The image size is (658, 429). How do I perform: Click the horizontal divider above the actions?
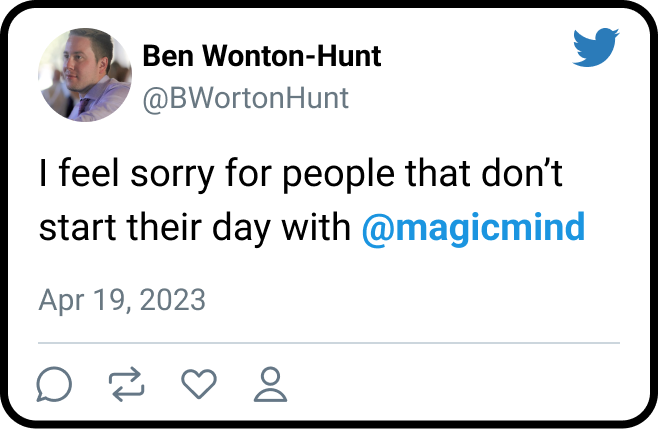point(329,343)
